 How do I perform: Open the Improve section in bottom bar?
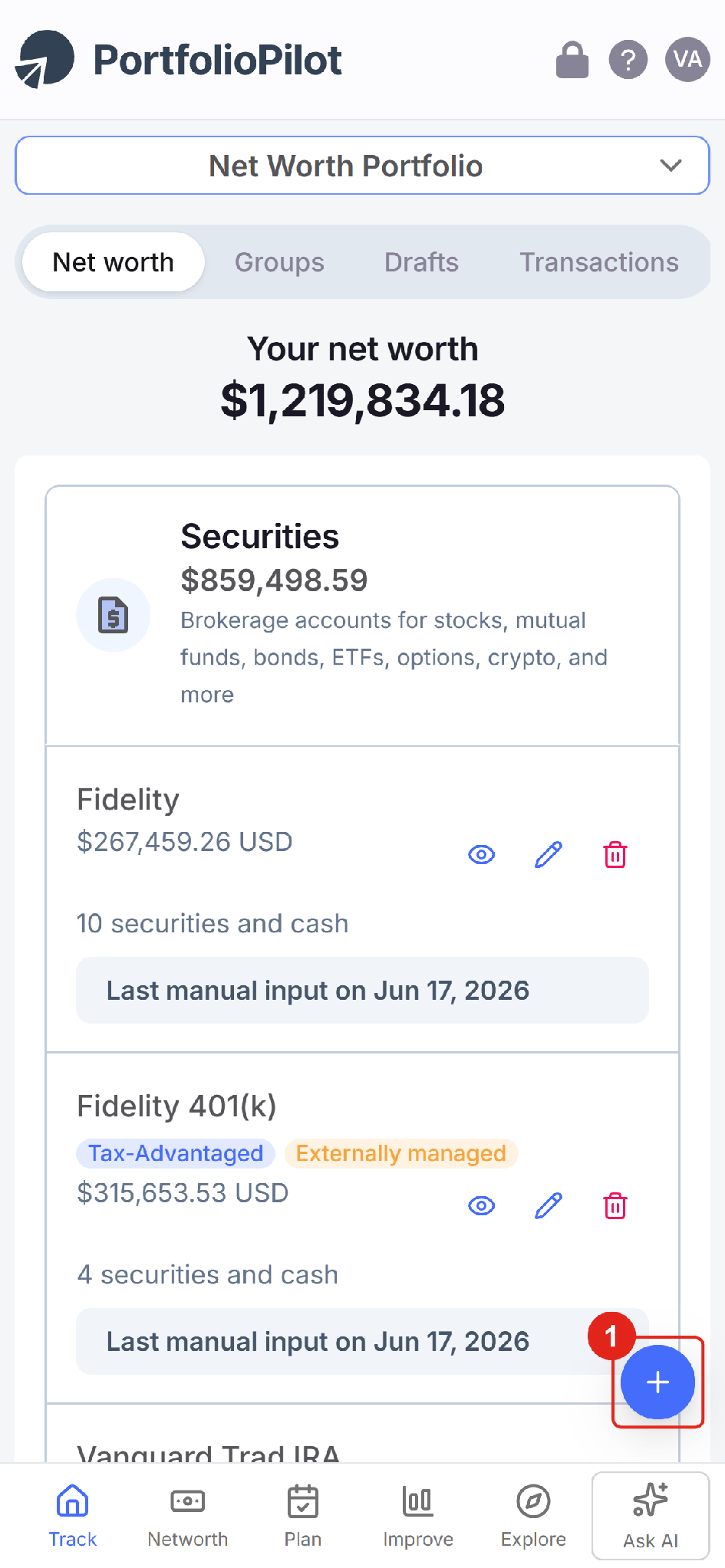pos(418,1516)
